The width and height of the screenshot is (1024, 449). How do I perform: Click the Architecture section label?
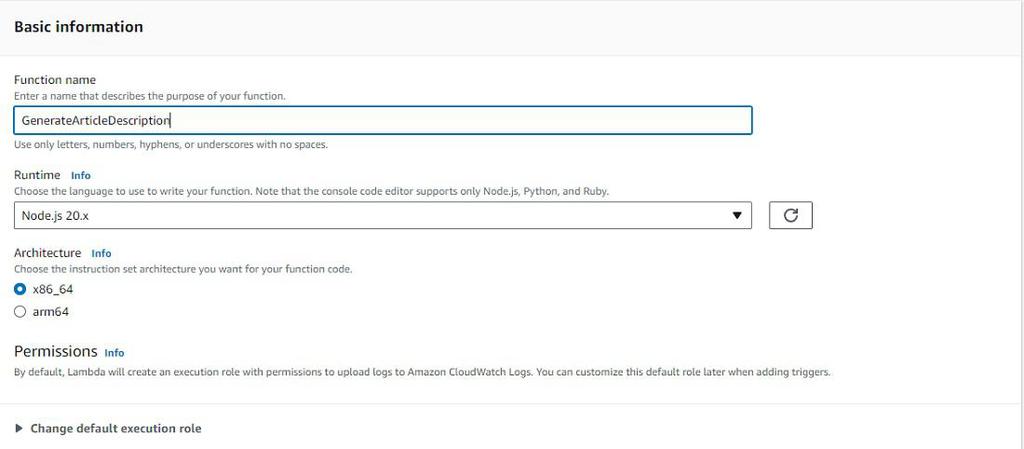(x=47, y=253)
